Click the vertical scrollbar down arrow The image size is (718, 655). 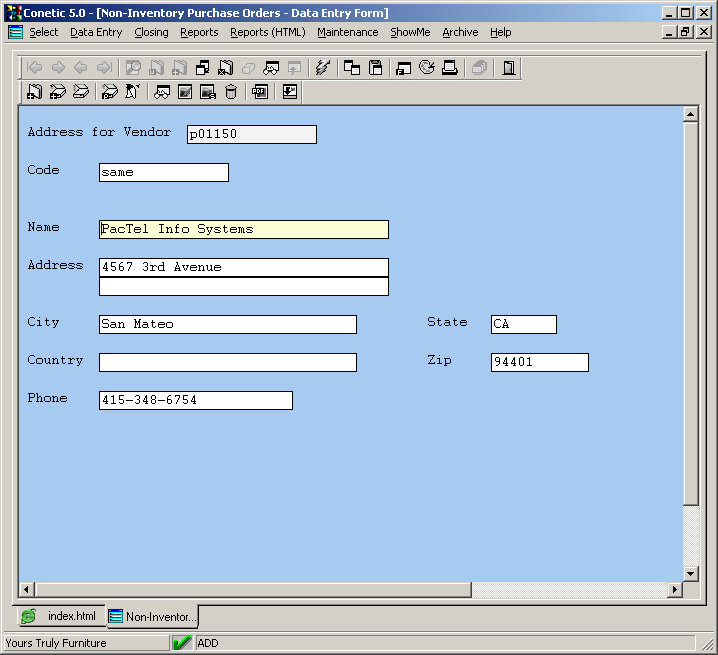point(690,573)
